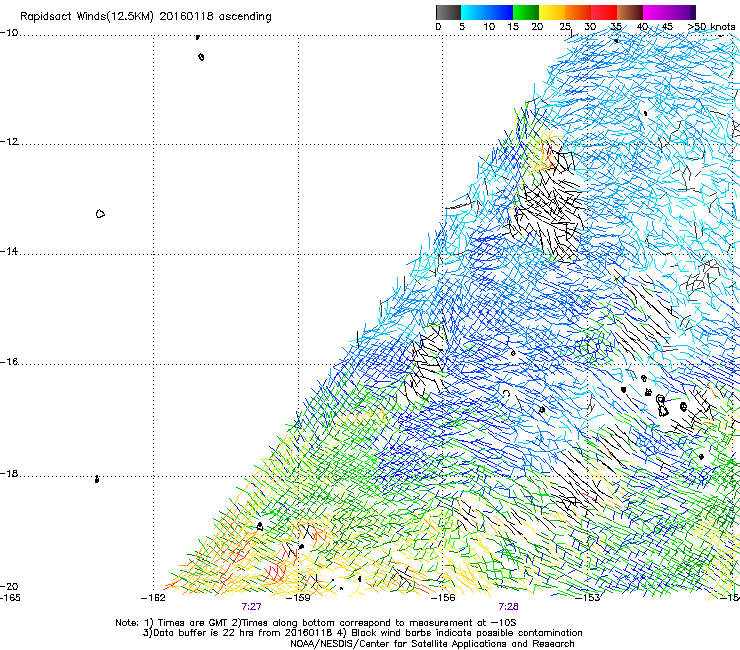Select the '-159' longitude axis label
This screenshot has width=740, height=650.
pyautogui.click(x=298, y=598)
